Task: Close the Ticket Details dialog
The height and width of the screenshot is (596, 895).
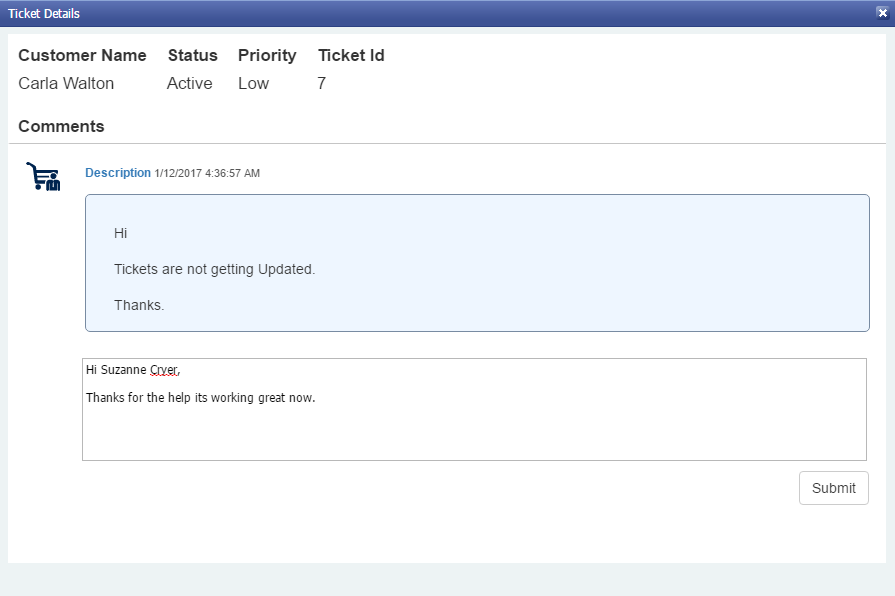Action: [882, 13]
